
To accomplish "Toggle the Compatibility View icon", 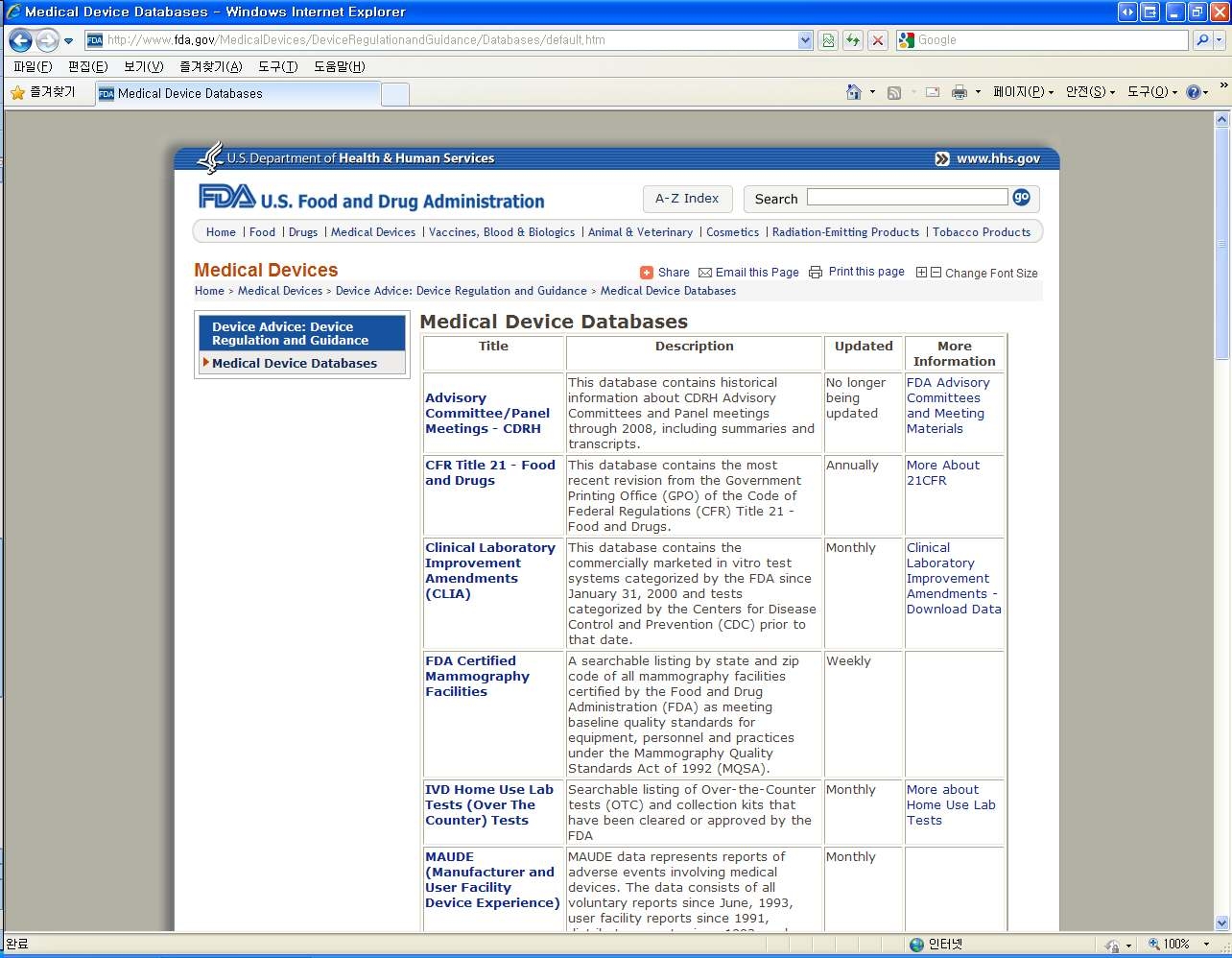I will pos(828,40).
